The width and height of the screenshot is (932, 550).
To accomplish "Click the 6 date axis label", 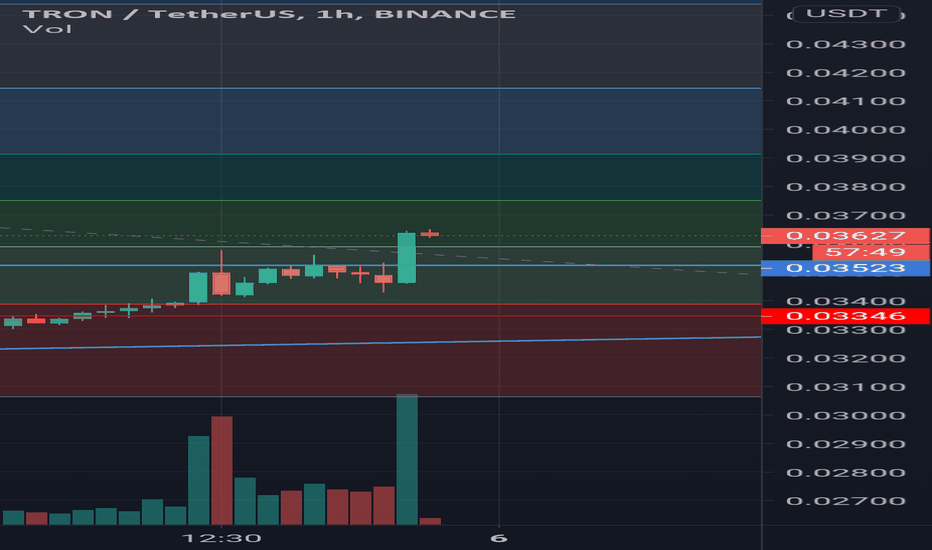I will pos(499,539).
